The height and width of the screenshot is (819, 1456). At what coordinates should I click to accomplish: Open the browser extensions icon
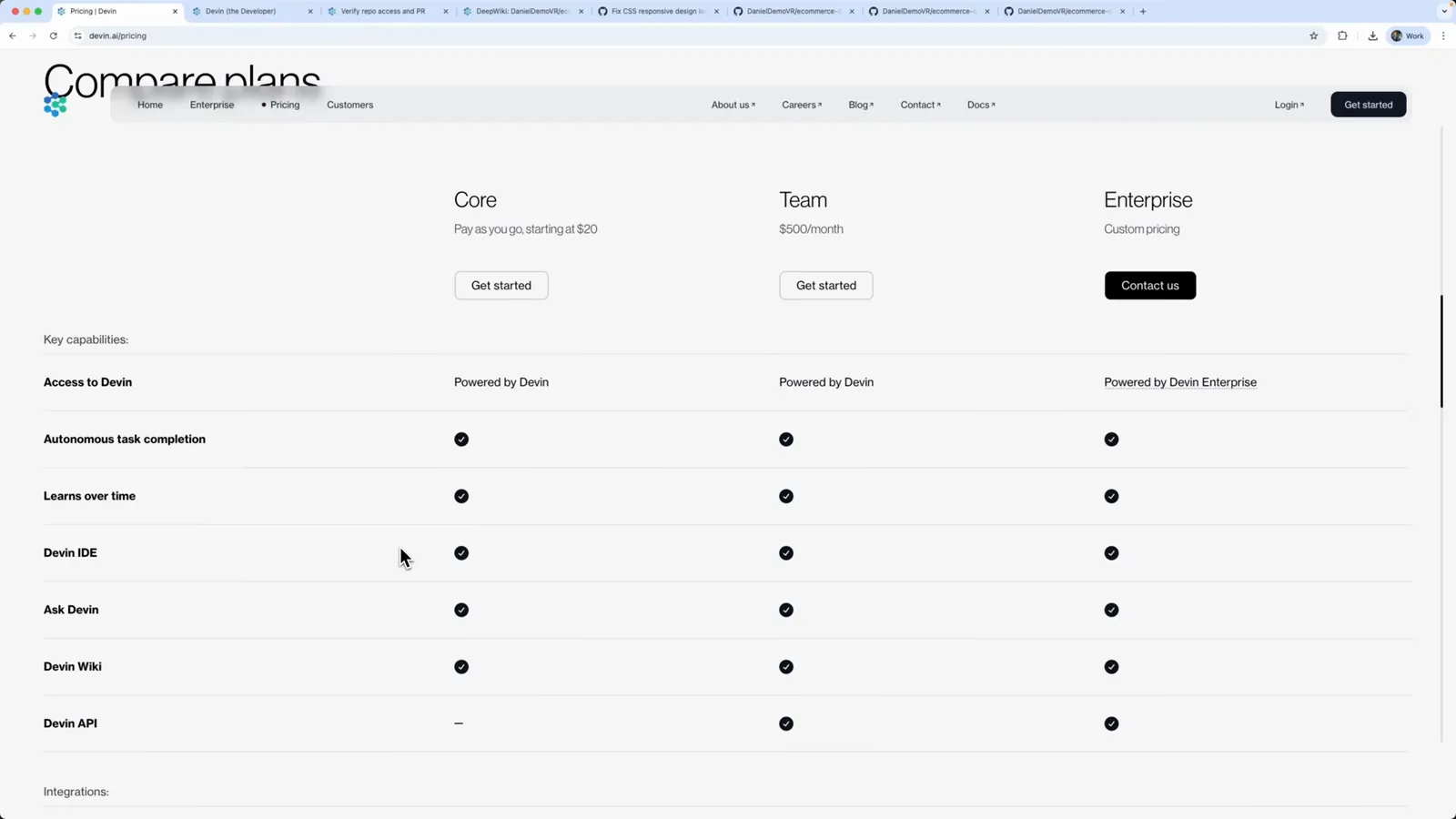[x=1342, y=35]
